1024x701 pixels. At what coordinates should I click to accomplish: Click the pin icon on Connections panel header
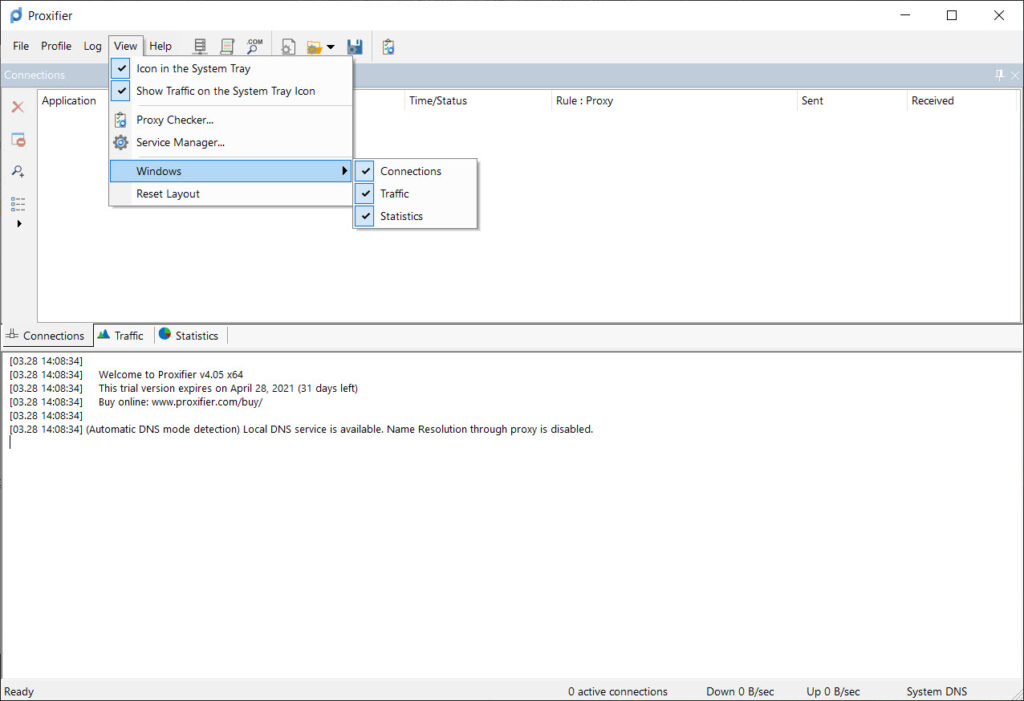click(999, 75)
